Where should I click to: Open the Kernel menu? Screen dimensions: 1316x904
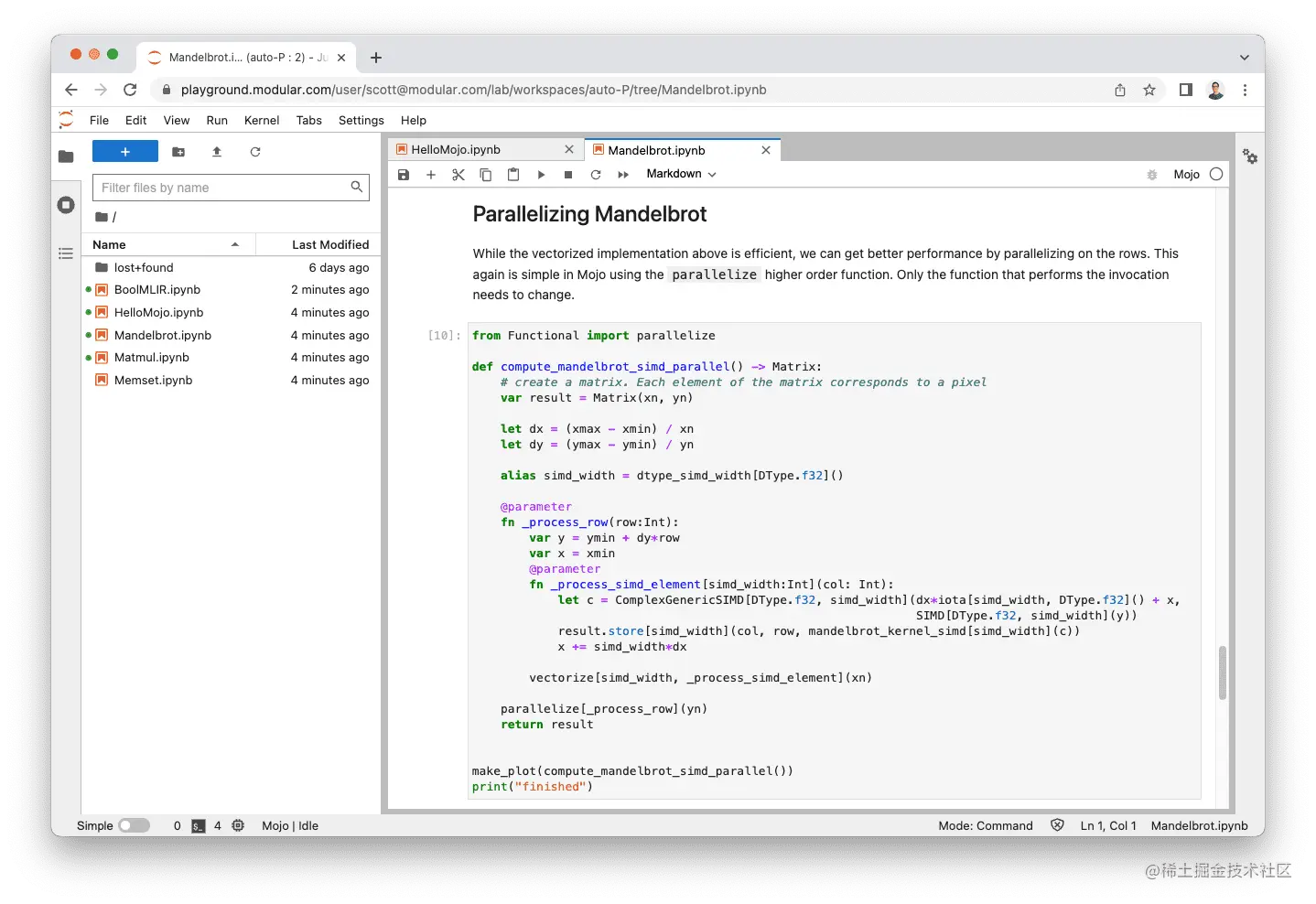[x=262, y=120]
